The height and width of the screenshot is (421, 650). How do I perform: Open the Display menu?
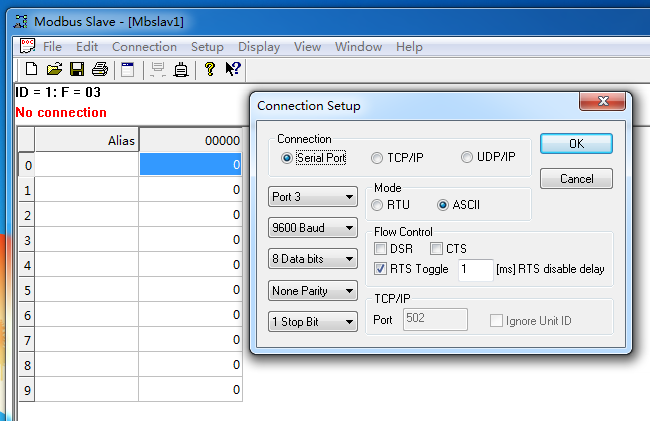tap(259, 46)
